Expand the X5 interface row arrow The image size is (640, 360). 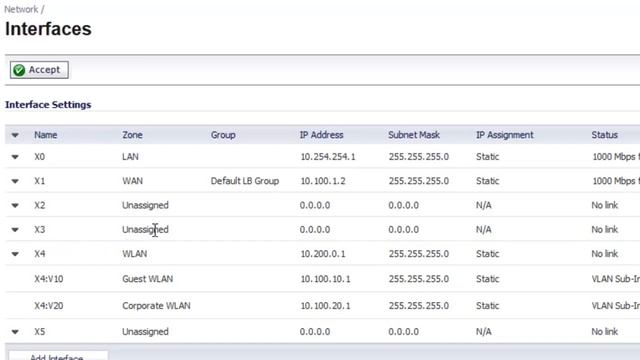click(x=15, y=332)
